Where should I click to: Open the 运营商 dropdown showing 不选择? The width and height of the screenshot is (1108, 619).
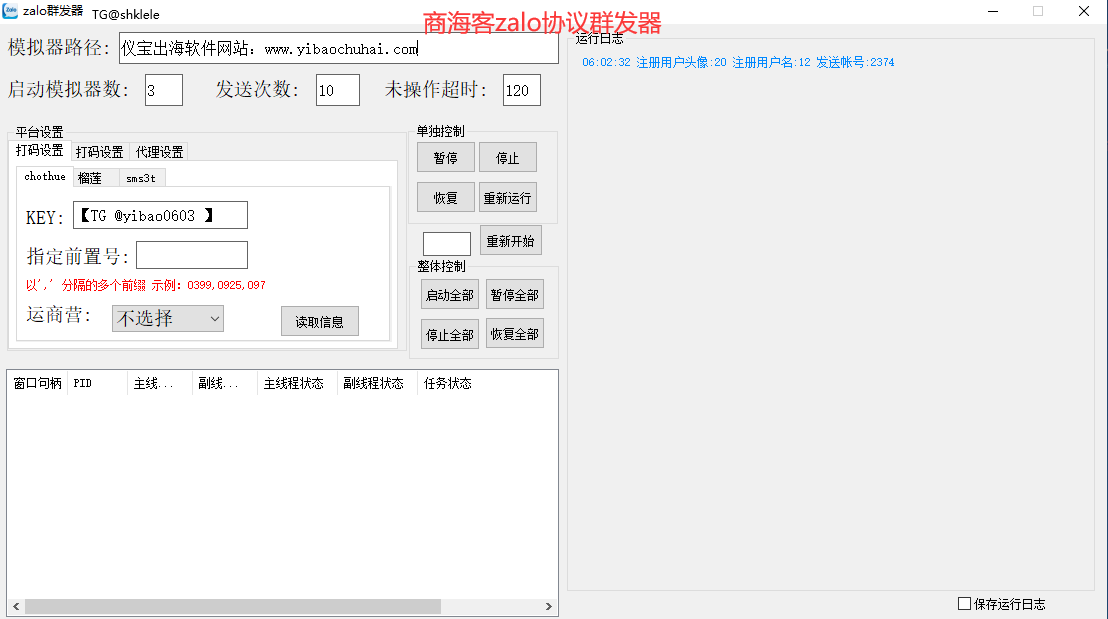[x=167, y=319]
